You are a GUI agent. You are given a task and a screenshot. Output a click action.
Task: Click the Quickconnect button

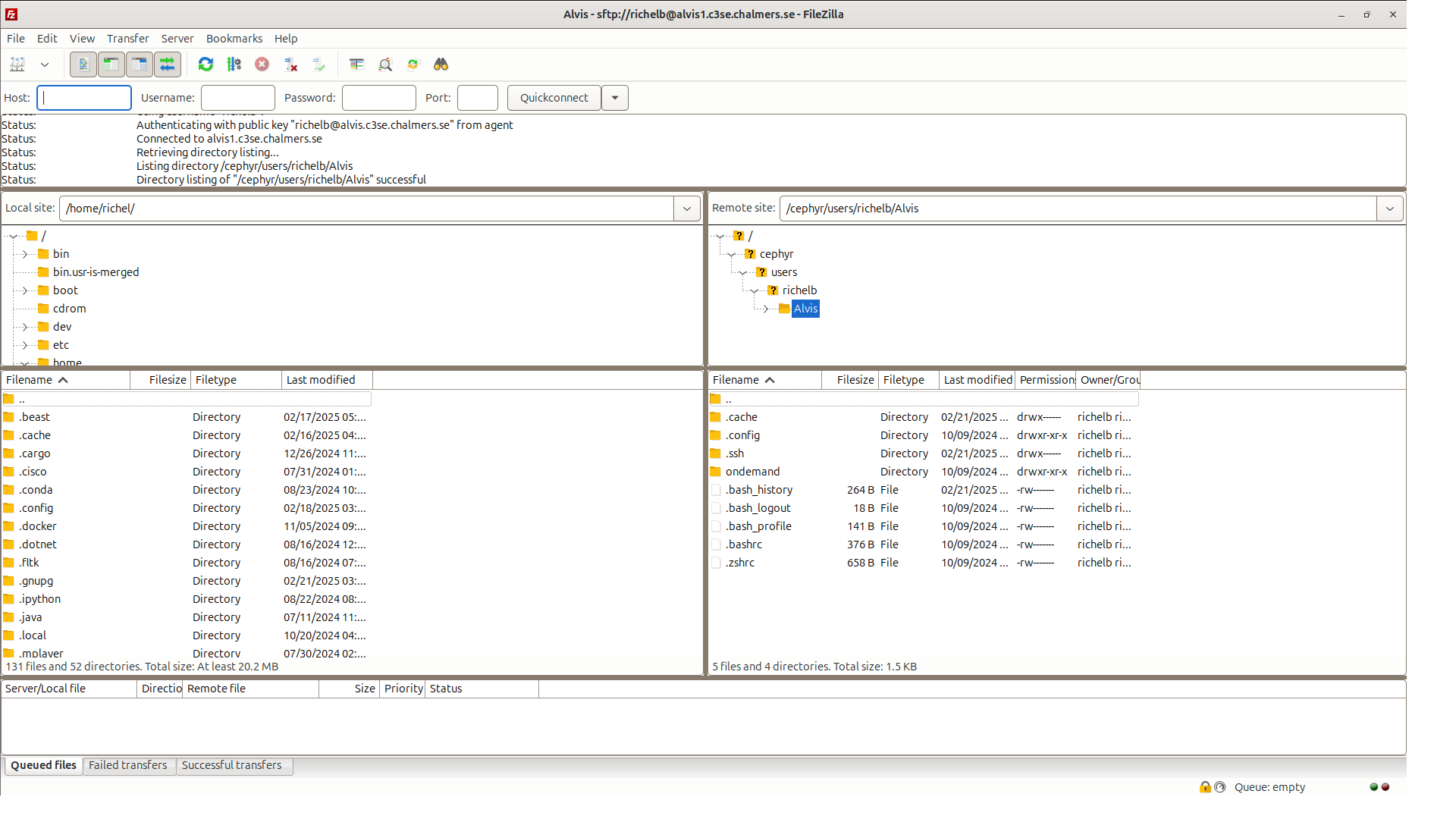coord(553,97)
